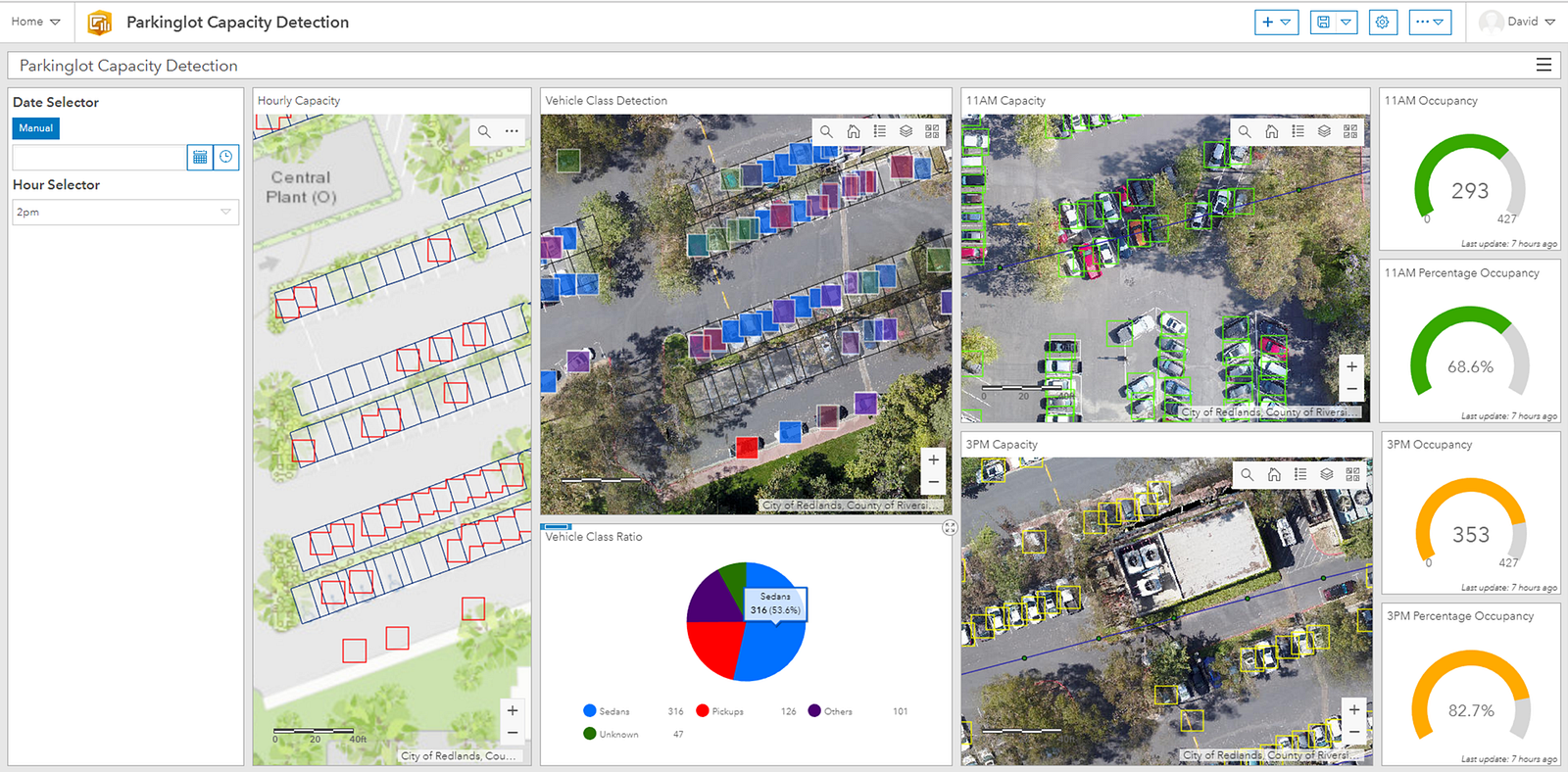The width and height of the screenshot is (1568, 772).
Task: Expand the Vehicle Class Ratio panel
Action: [950, 528]
